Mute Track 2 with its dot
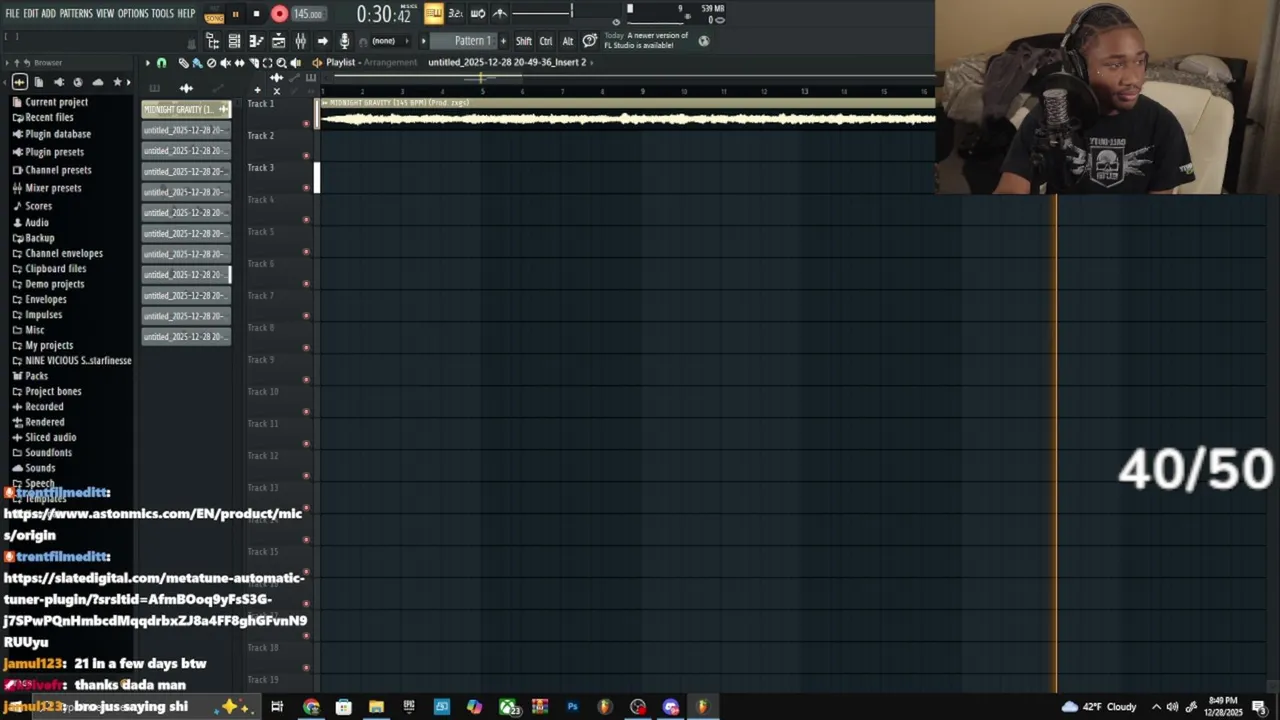The image size is (1280, 720). click(x=306, y=156)
